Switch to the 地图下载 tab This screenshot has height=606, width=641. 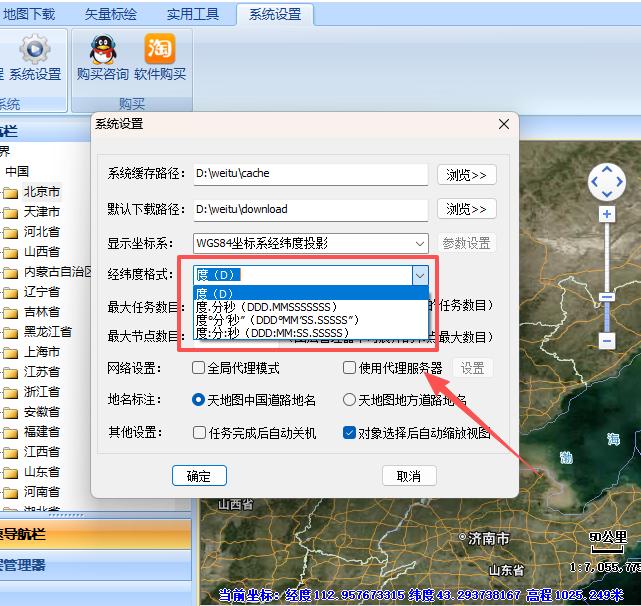click(29, 14)
